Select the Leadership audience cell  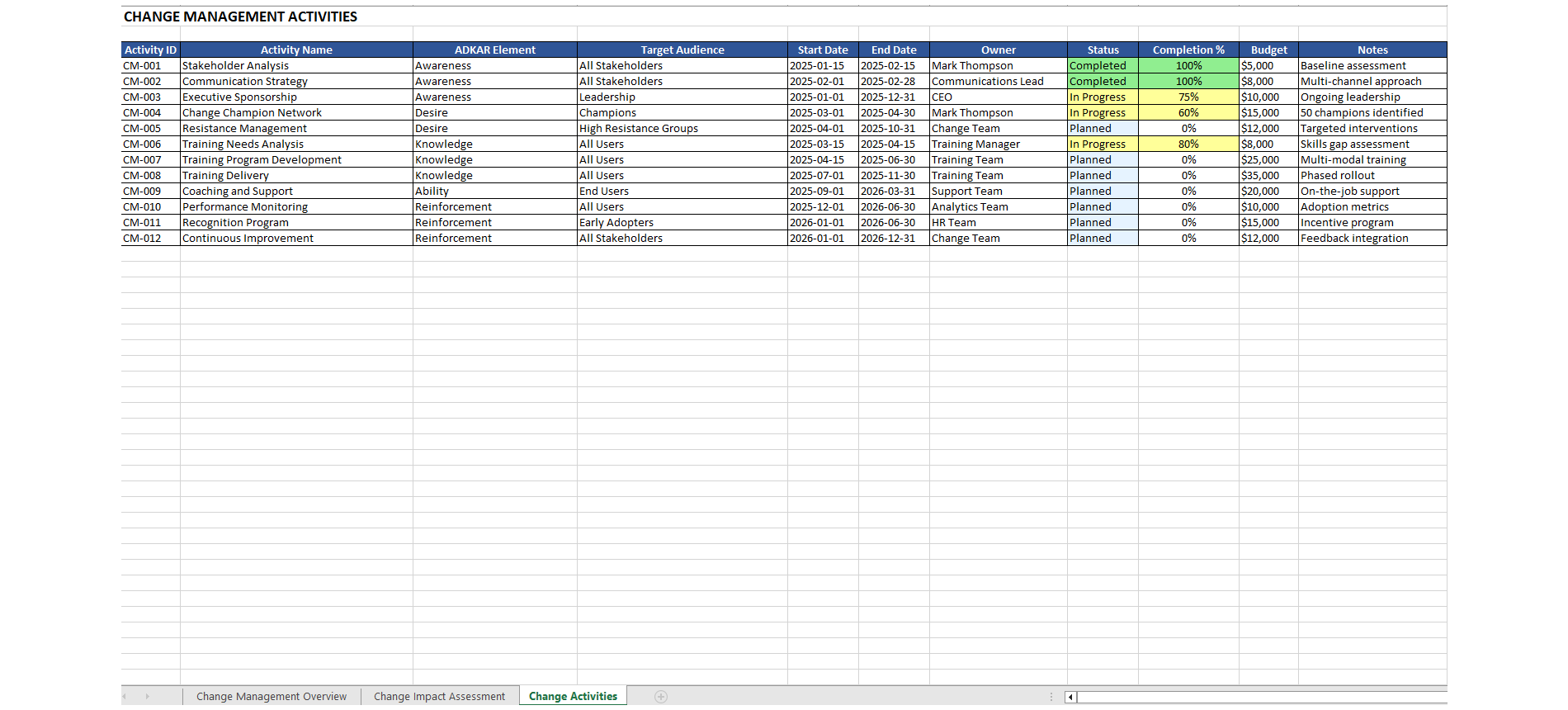pyautogui.click(x=682, y=97)
